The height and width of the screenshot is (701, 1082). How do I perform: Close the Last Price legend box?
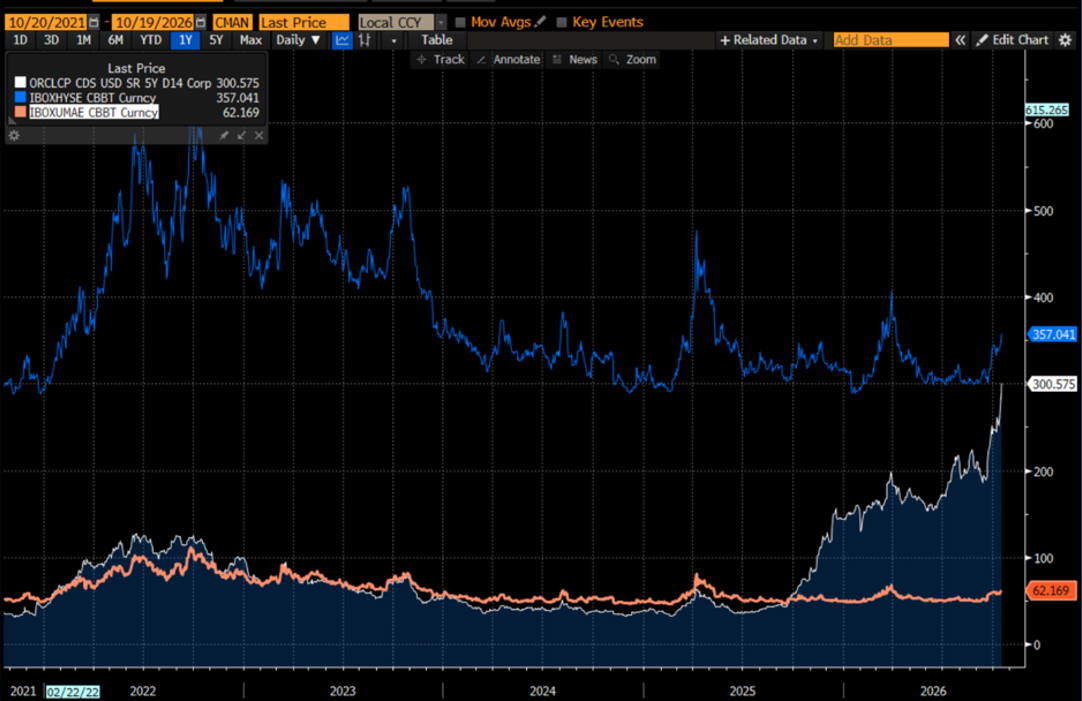pyautogui.click(x=259, y=135)
